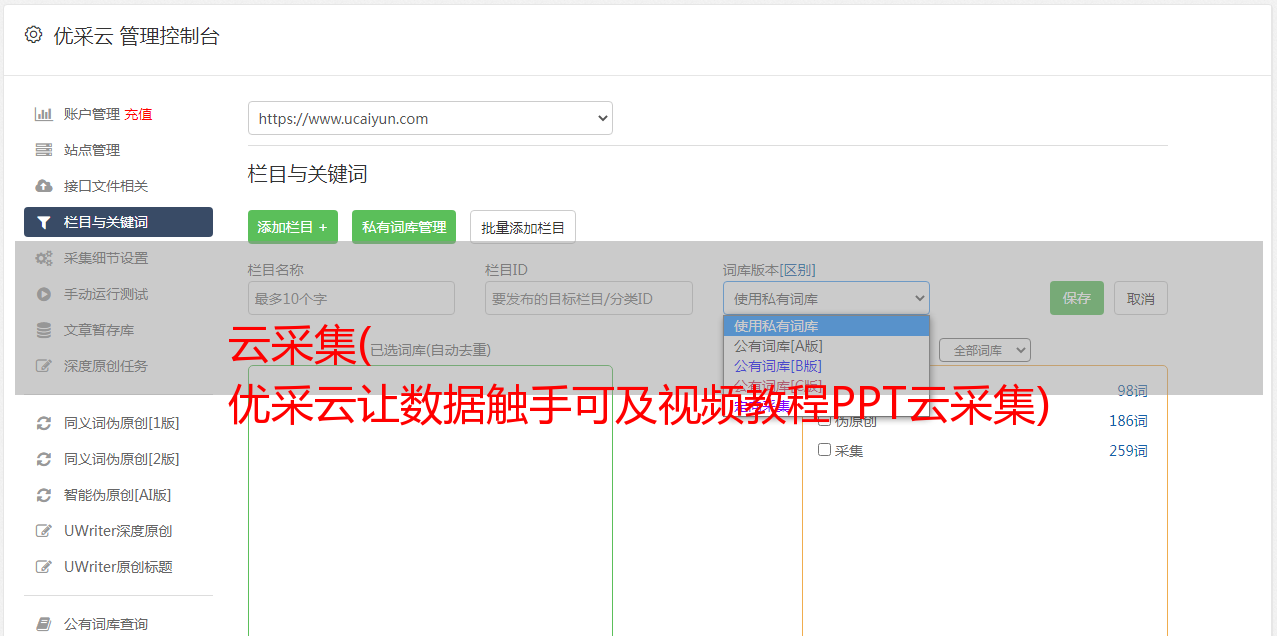Viewport: 1277px width, 636px height.
Task: Open 账户管理 in the sidebar
Action: click(92, 114)
